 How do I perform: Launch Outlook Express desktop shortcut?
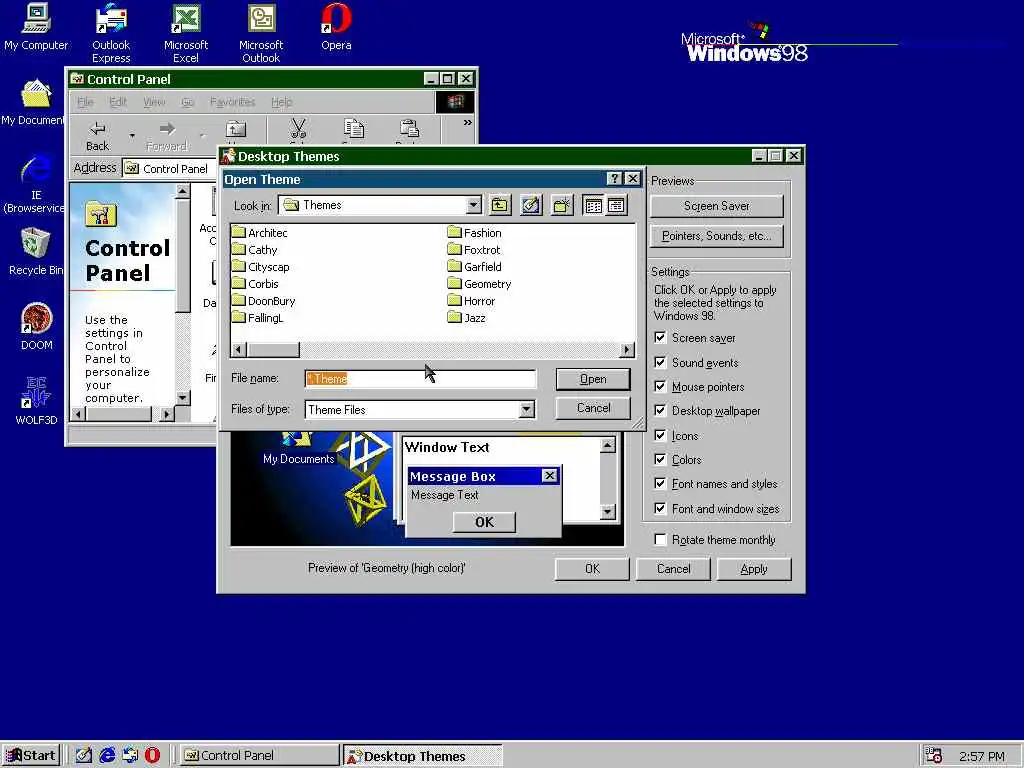point(111,33)
